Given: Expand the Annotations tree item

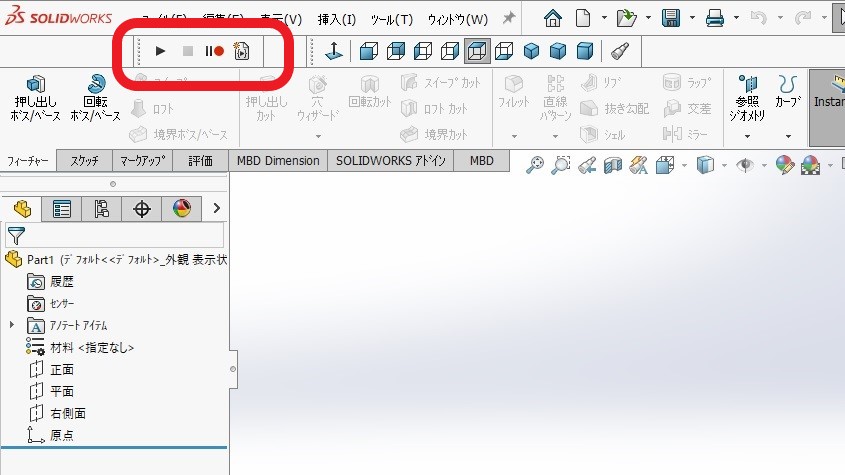Looking at the screenshot, I should [12, 325].
